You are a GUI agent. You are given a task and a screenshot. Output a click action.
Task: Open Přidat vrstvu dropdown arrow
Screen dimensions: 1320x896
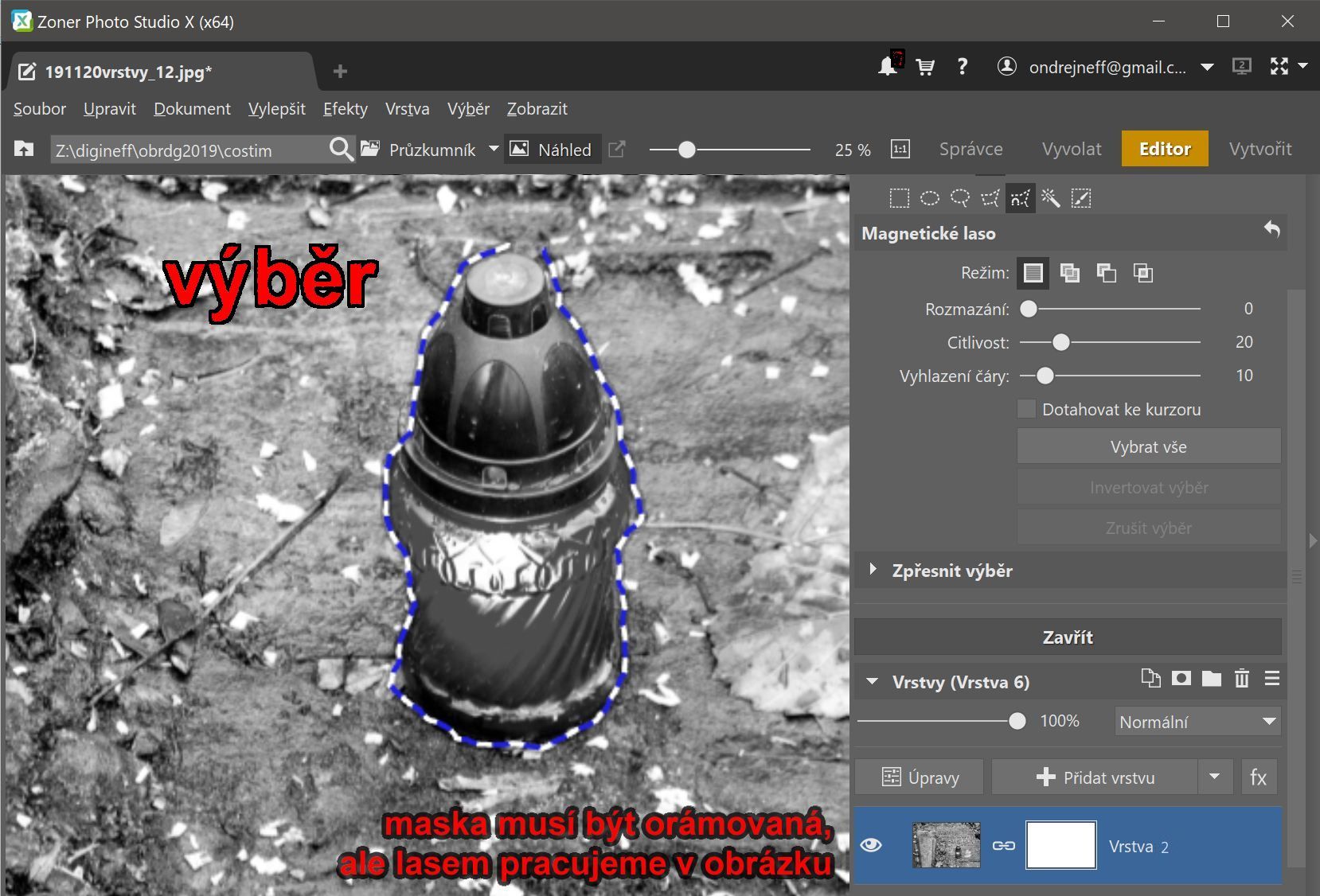(x=1214, y=777)
